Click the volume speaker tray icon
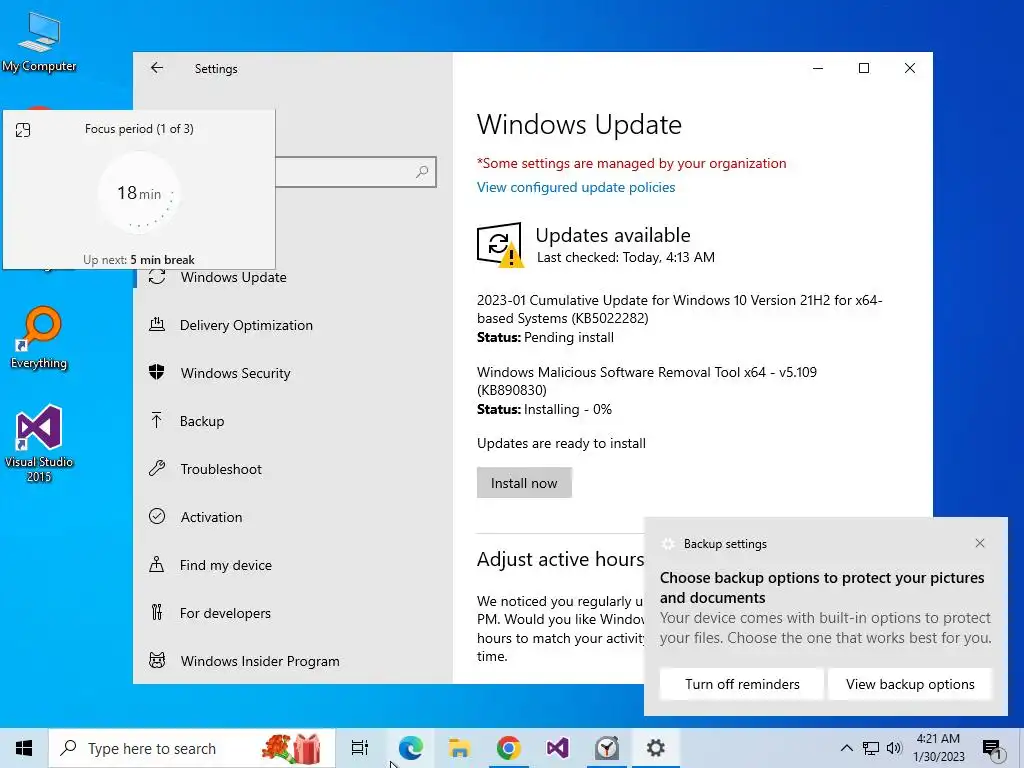Image resolution: width=1024 pixels, height=768 pixels. coord(894,748)
